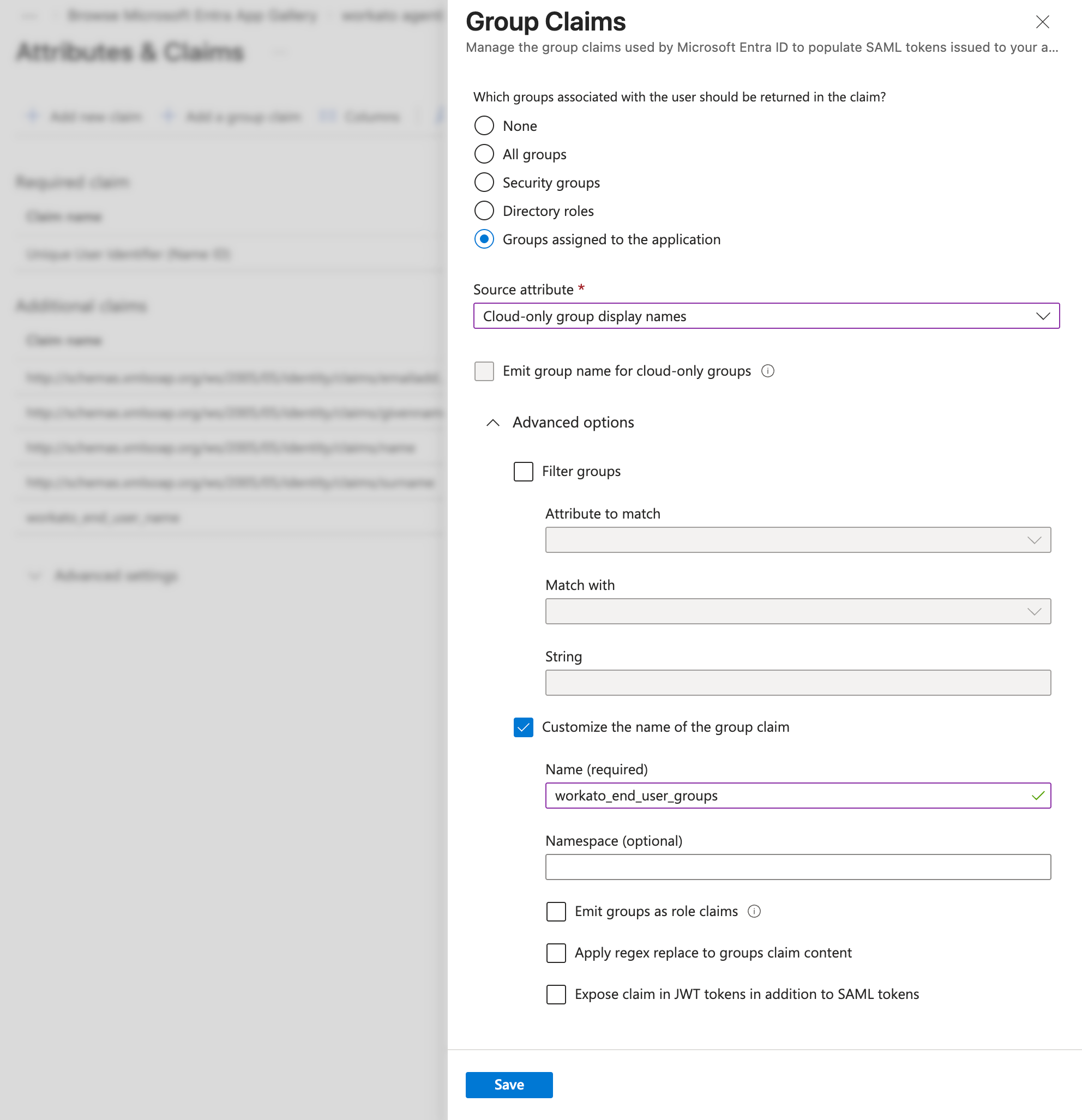Click the info icon beside Emit group name for cloud-only groups
The image size is (1082, 1120).
coord(768,371)
